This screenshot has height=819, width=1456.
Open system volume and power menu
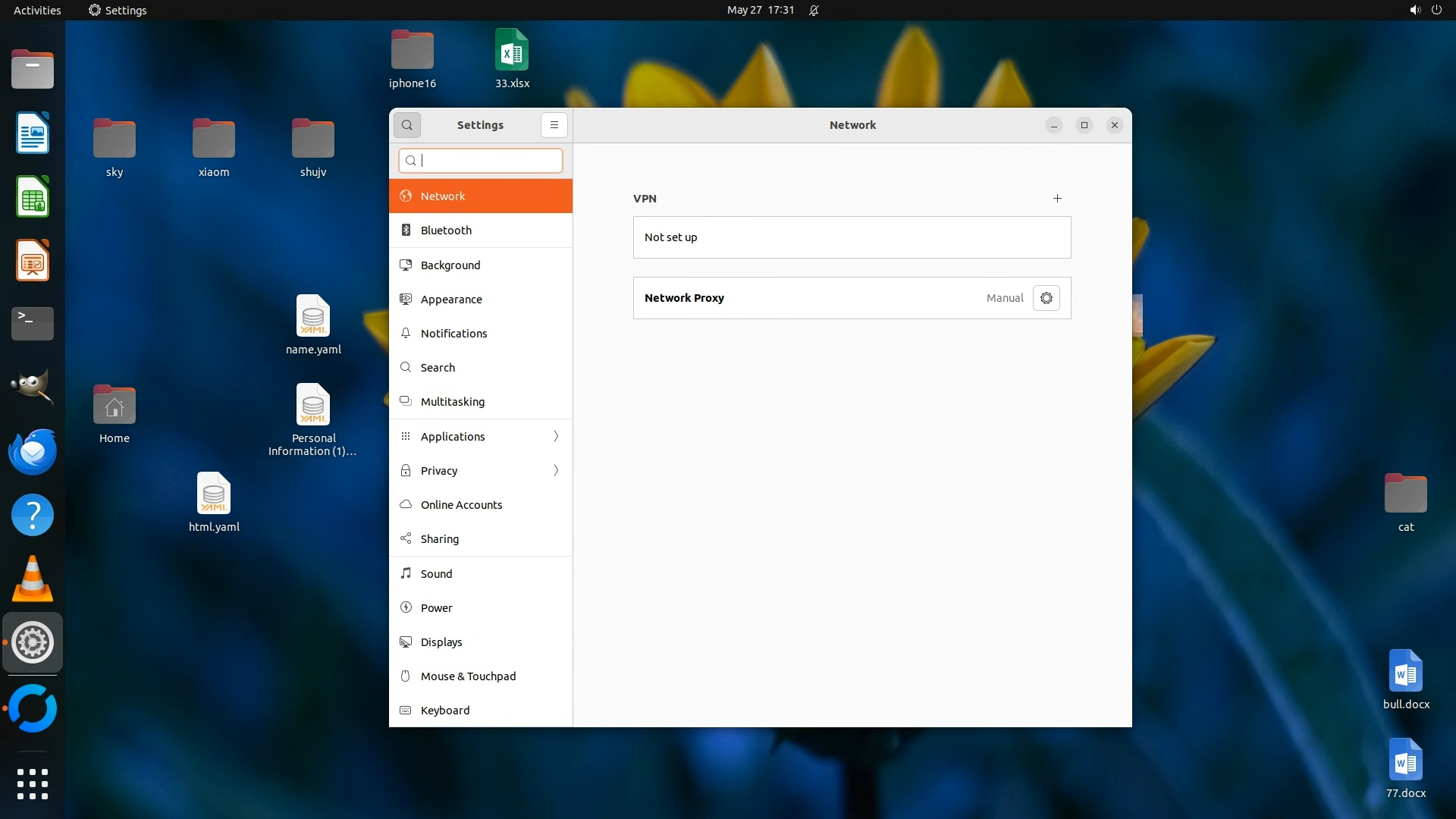click(x=1425, y=11)
